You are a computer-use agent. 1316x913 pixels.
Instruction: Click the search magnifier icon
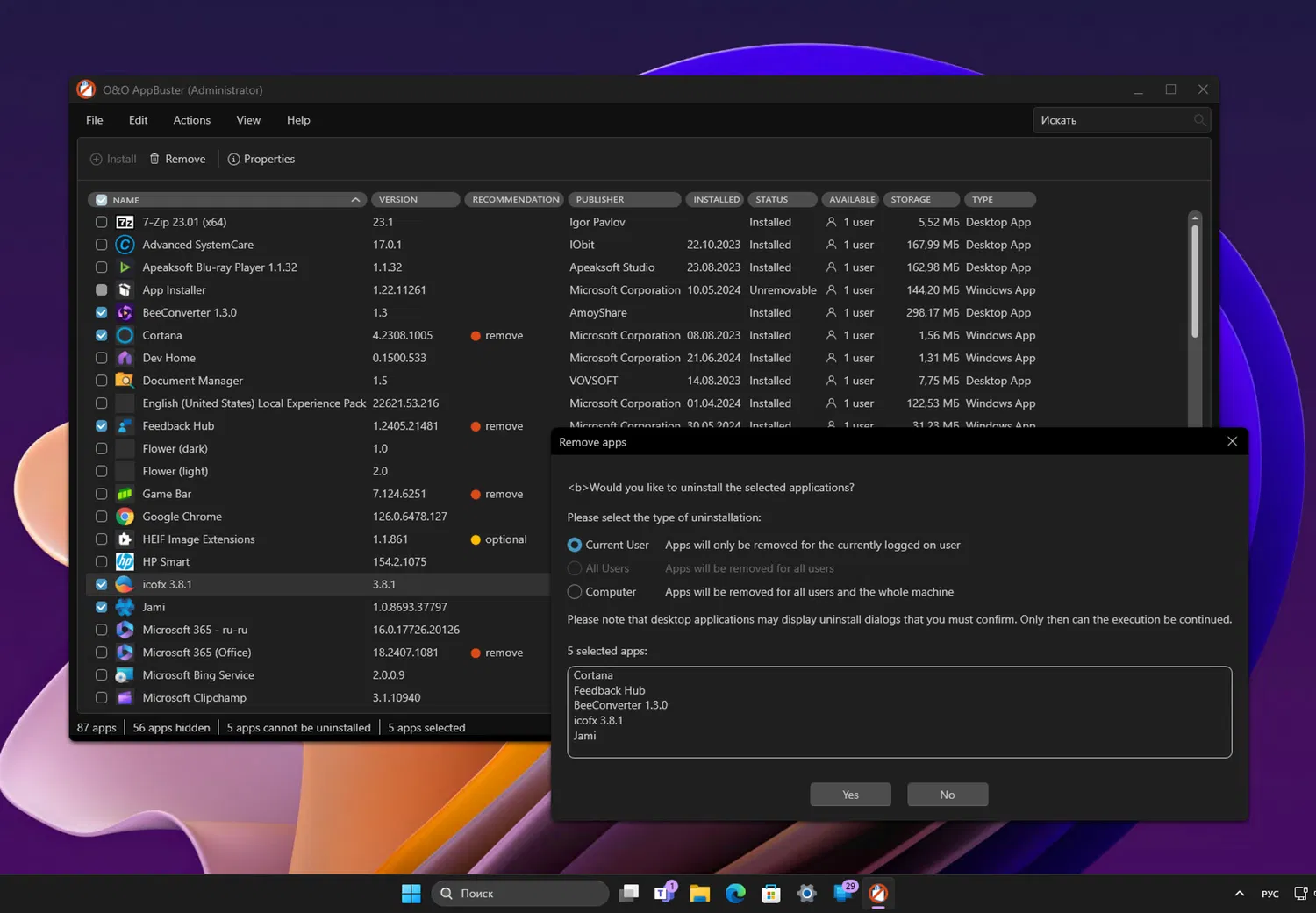[1199, 120]
